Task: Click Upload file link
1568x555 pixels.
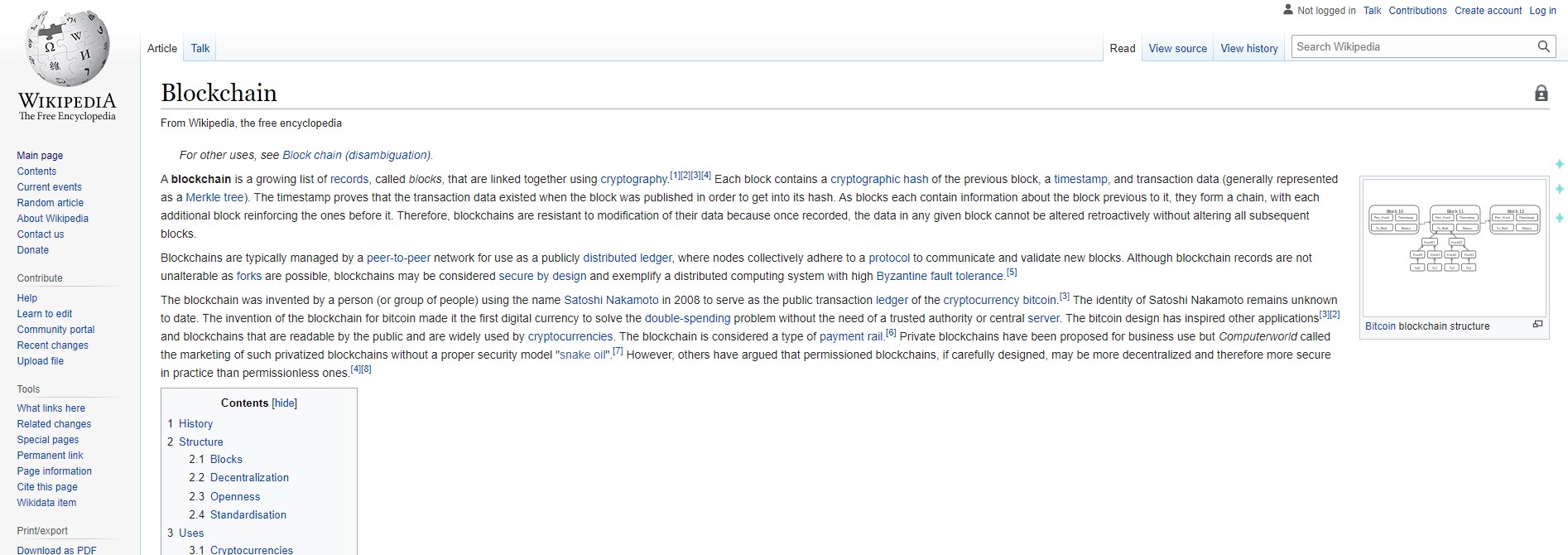Action: (x=40, y=360)
